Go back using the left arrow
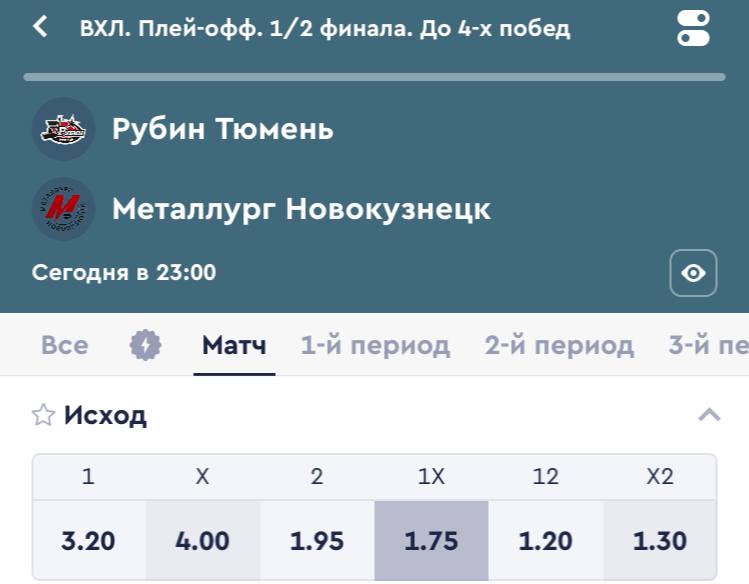The height and width of the screenshot is (584, 749). [x=41, y=27]
